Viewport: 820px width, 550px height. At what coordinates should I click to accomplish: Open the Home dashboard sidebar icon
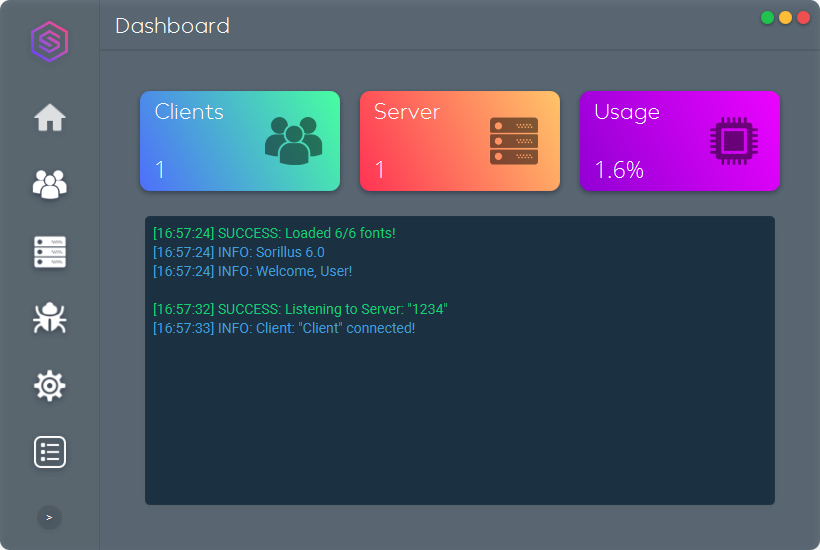(x=50, y=117)
